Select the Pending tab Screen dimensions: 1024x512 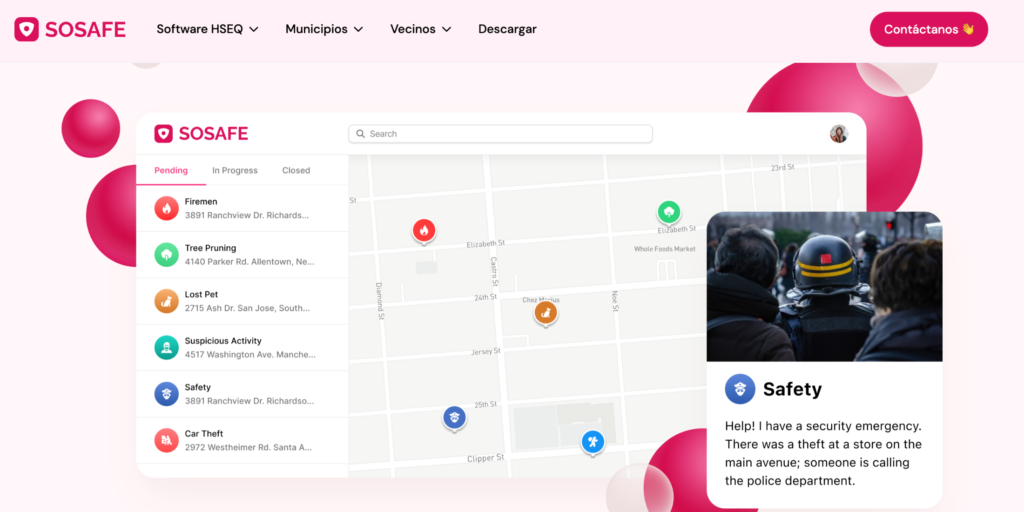[171, 171]
